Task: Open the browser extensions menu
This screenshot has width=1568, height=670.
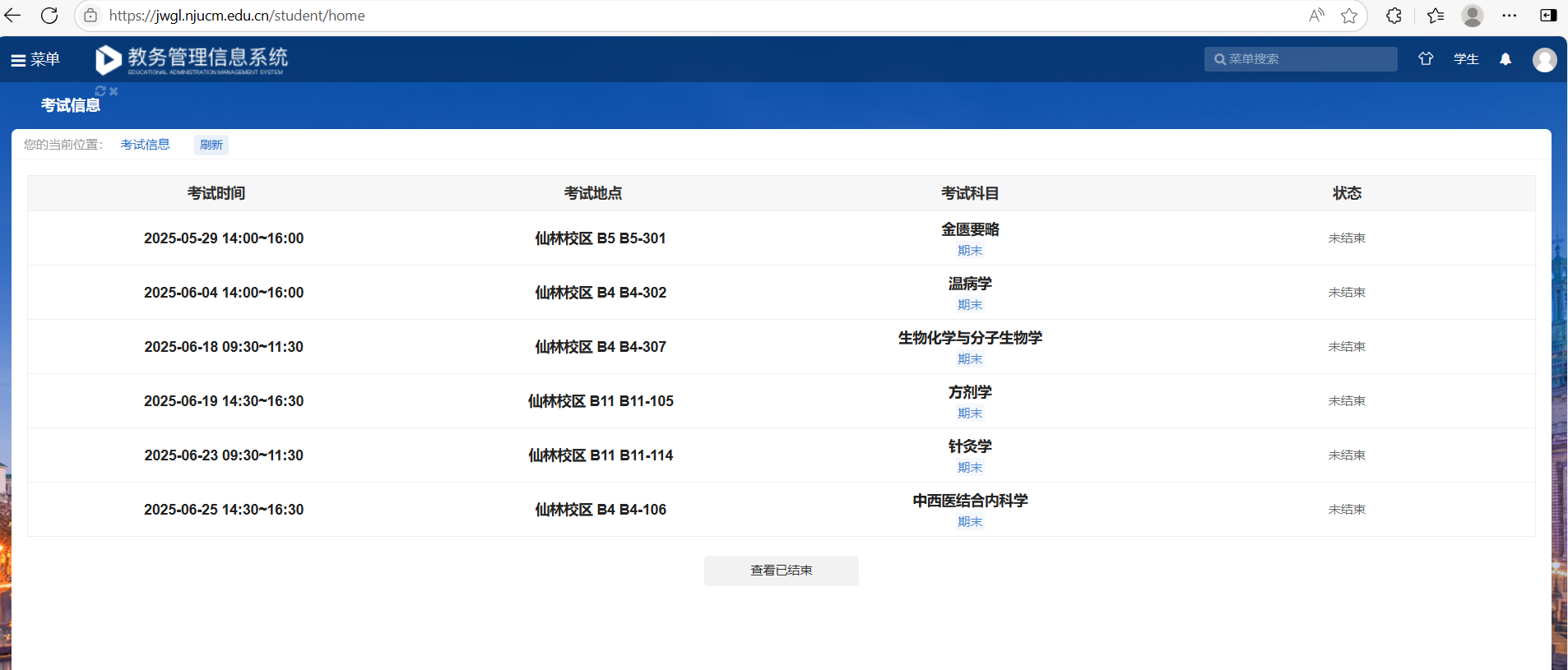Action: tap(1394, 16)
